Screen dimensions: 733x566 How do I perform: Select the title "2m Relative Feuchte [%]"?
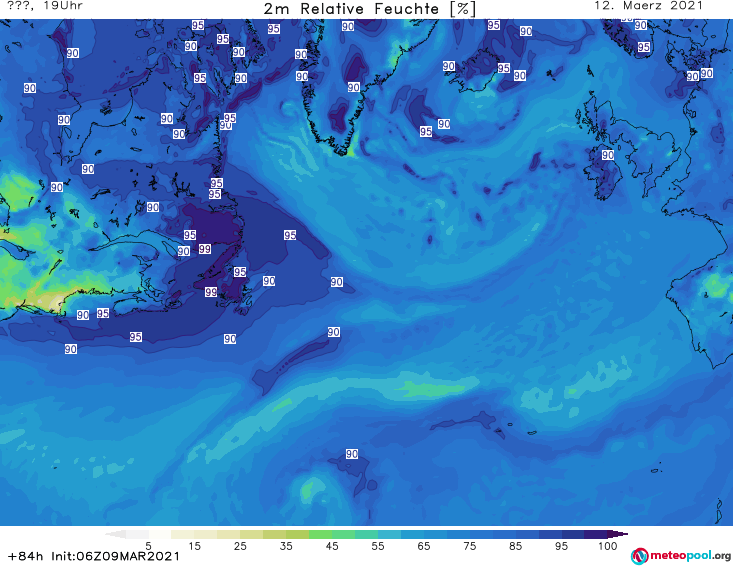(370, 8)
